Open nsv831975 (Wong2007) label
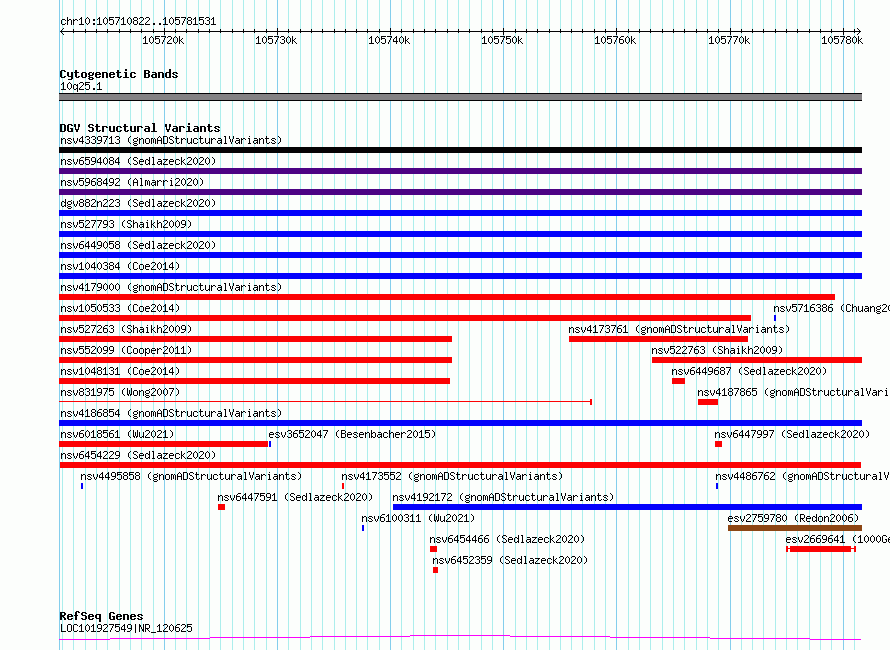This screenshot has width=890, height=650. (120, 392)
